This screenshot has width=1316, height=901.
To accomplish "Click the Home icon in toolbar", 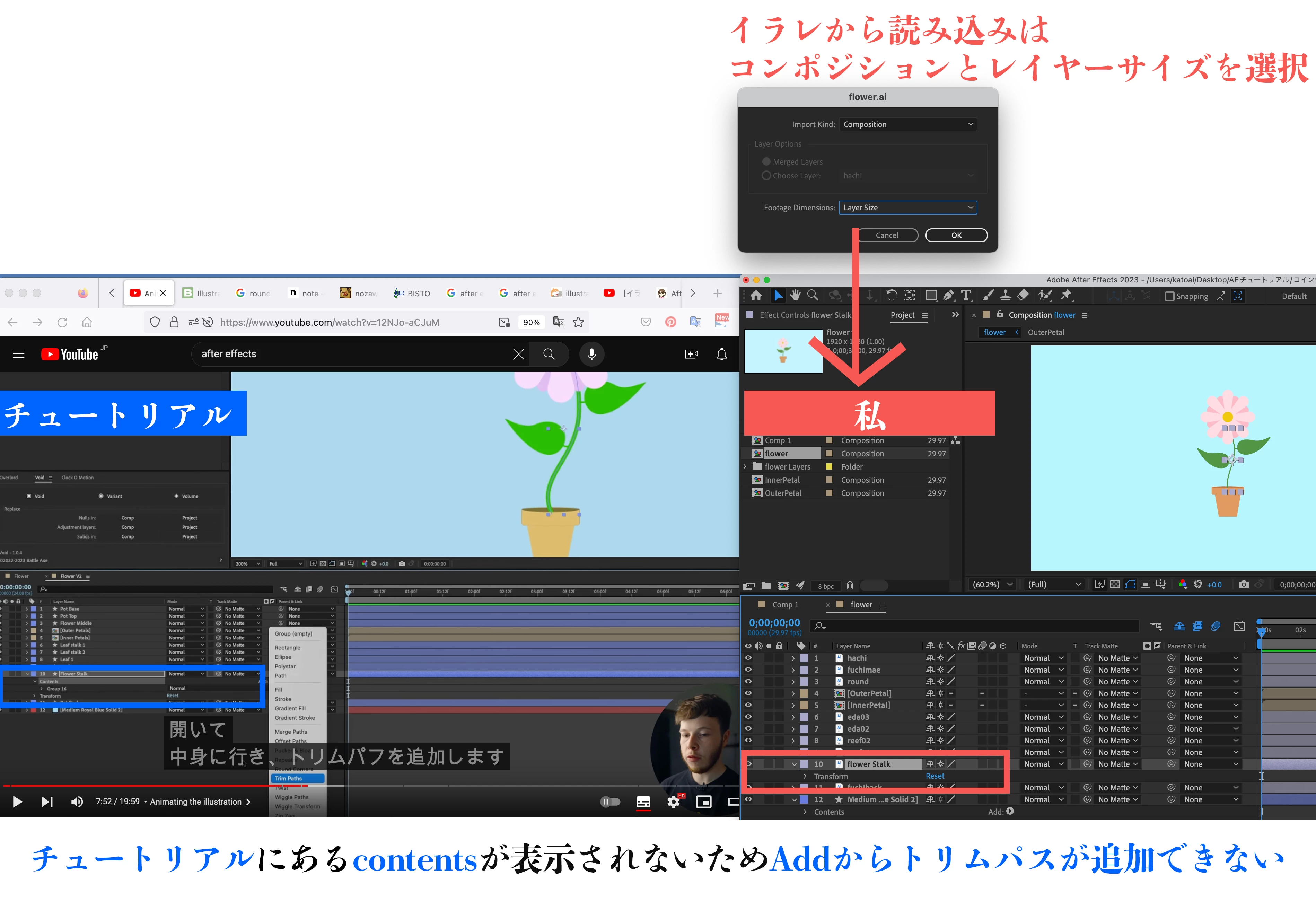I will click(756, 295).
